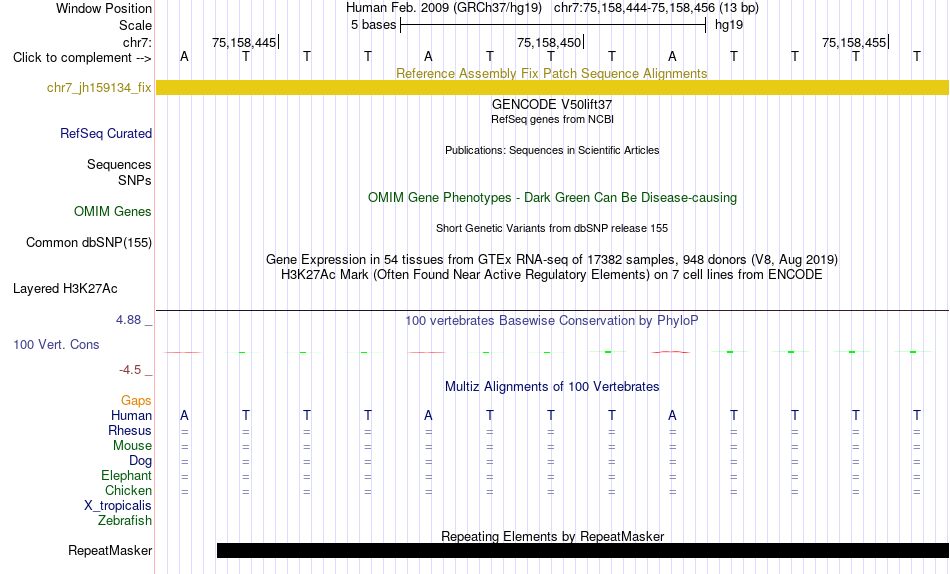Image resolution: width=950 pixels, height=574 pixels.
Task: Click the chr7:75,158,444-75,158,456 position text
Action: click(656, 8)
